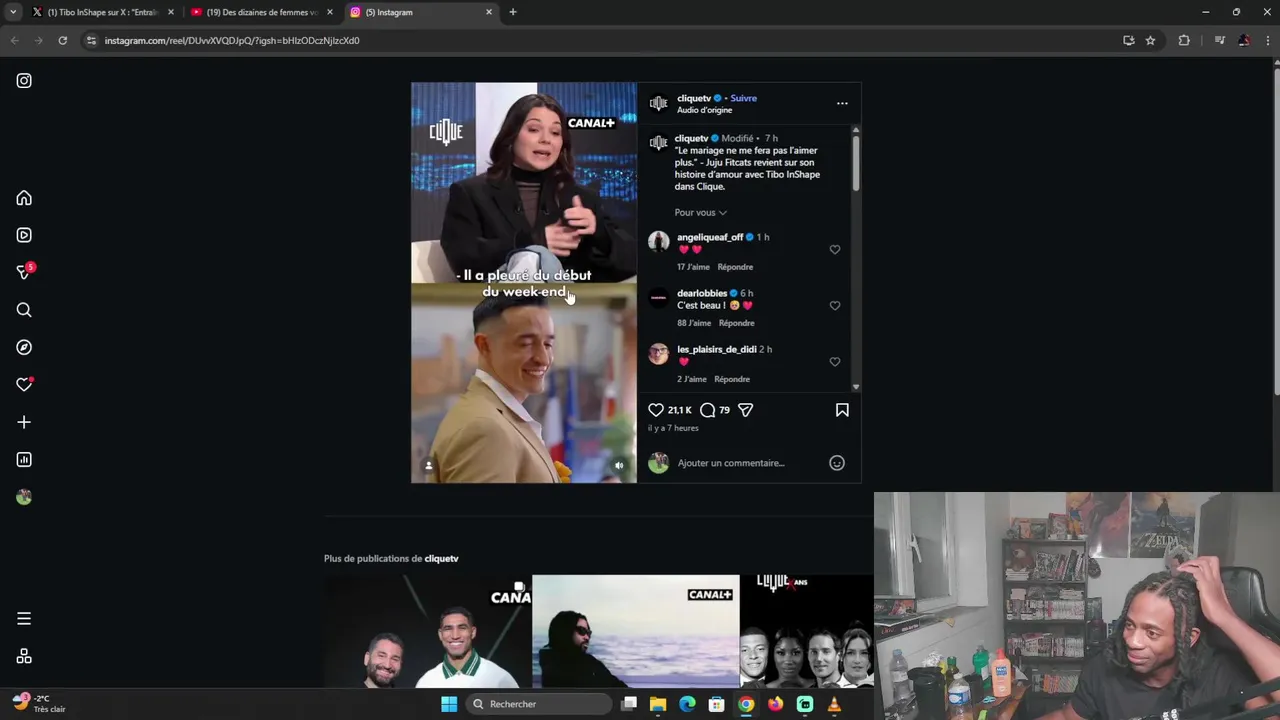Screen dimensions: 1280x720
Task: Show tagged people icon on reel
Action: pos(429,466)
